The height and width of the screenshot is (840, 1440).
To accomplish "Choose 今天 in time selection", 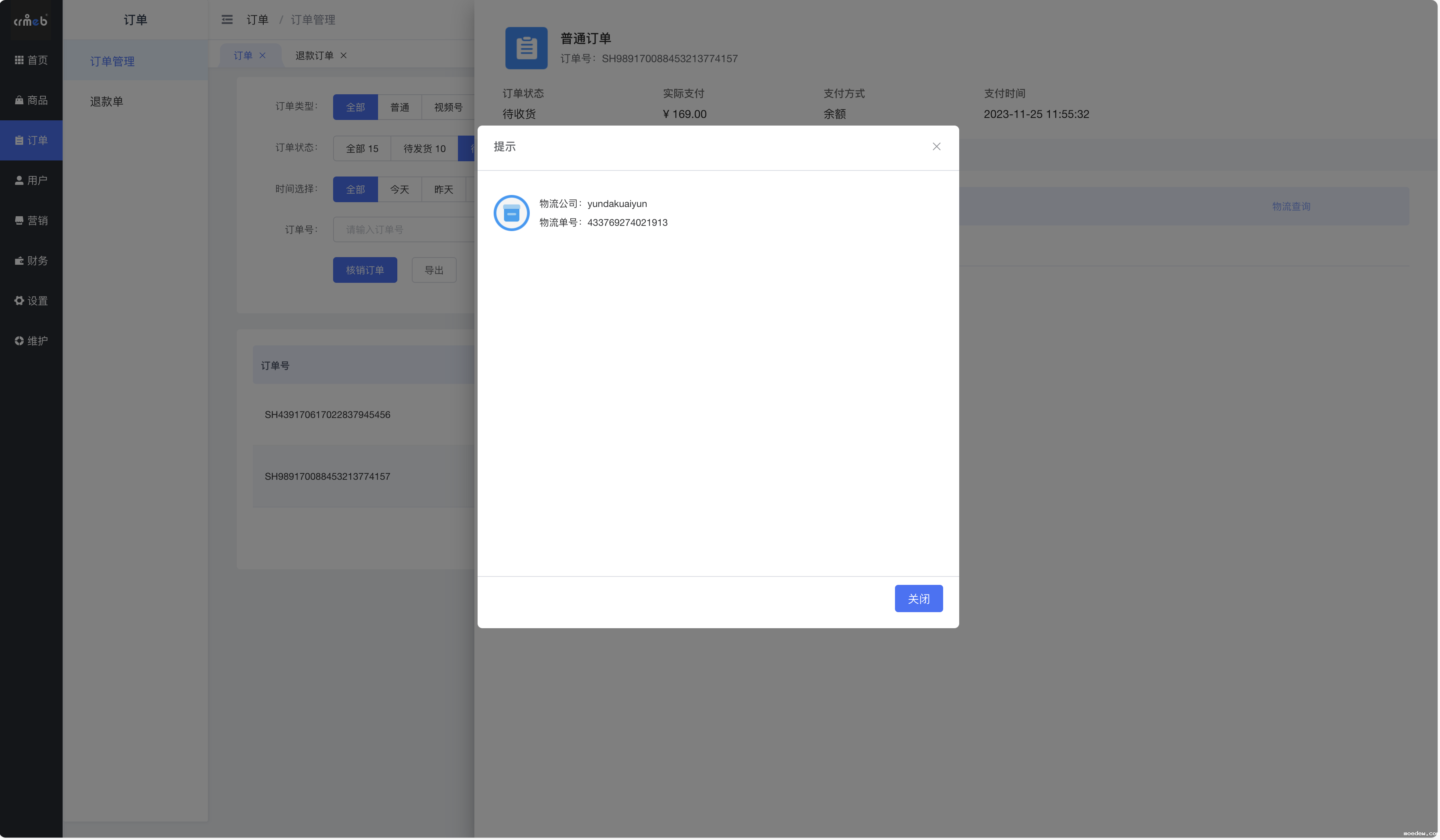I will [x=399, y=190].
